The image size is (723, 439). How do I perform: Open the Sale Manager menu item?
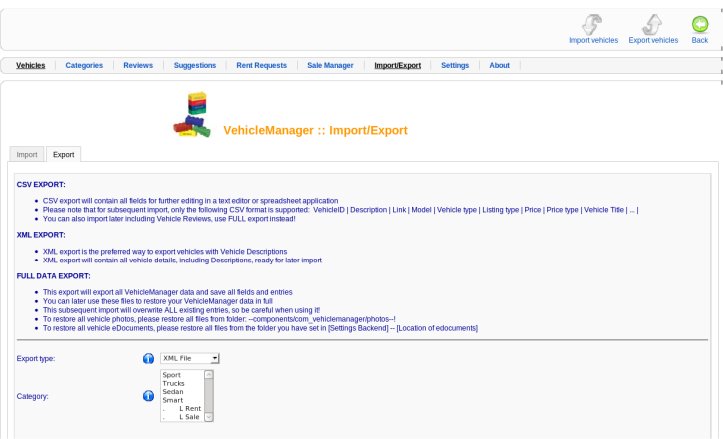click(330, 65)
